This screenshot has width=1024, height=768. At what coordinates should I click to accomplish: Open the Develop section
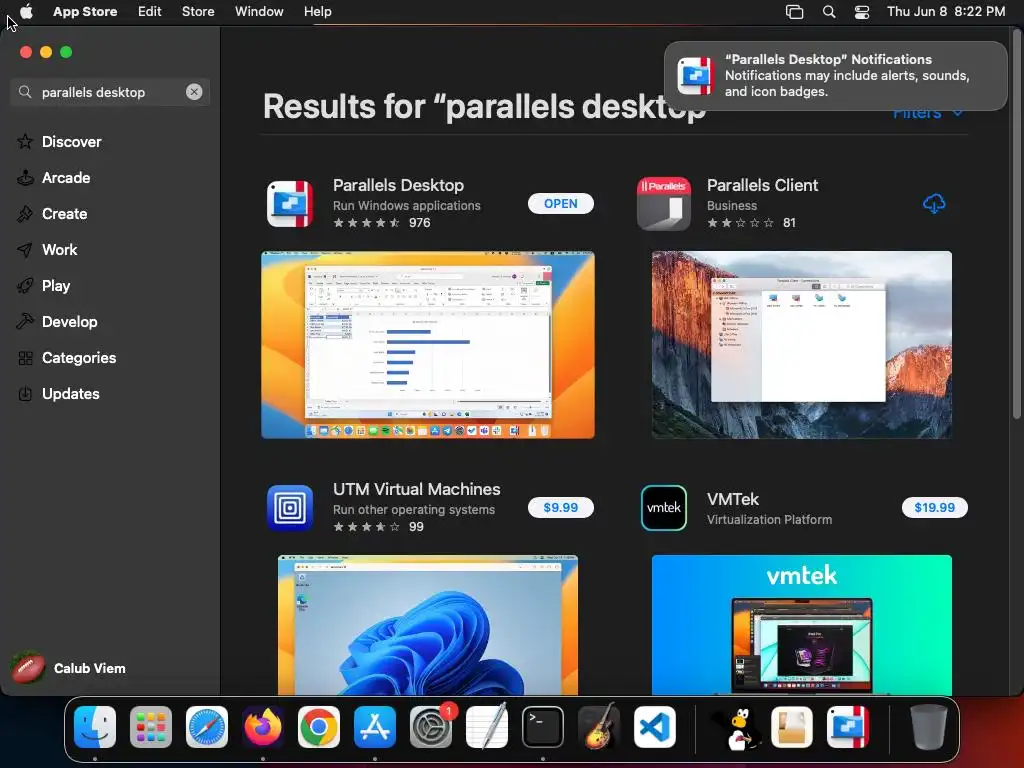pos(69,321)
